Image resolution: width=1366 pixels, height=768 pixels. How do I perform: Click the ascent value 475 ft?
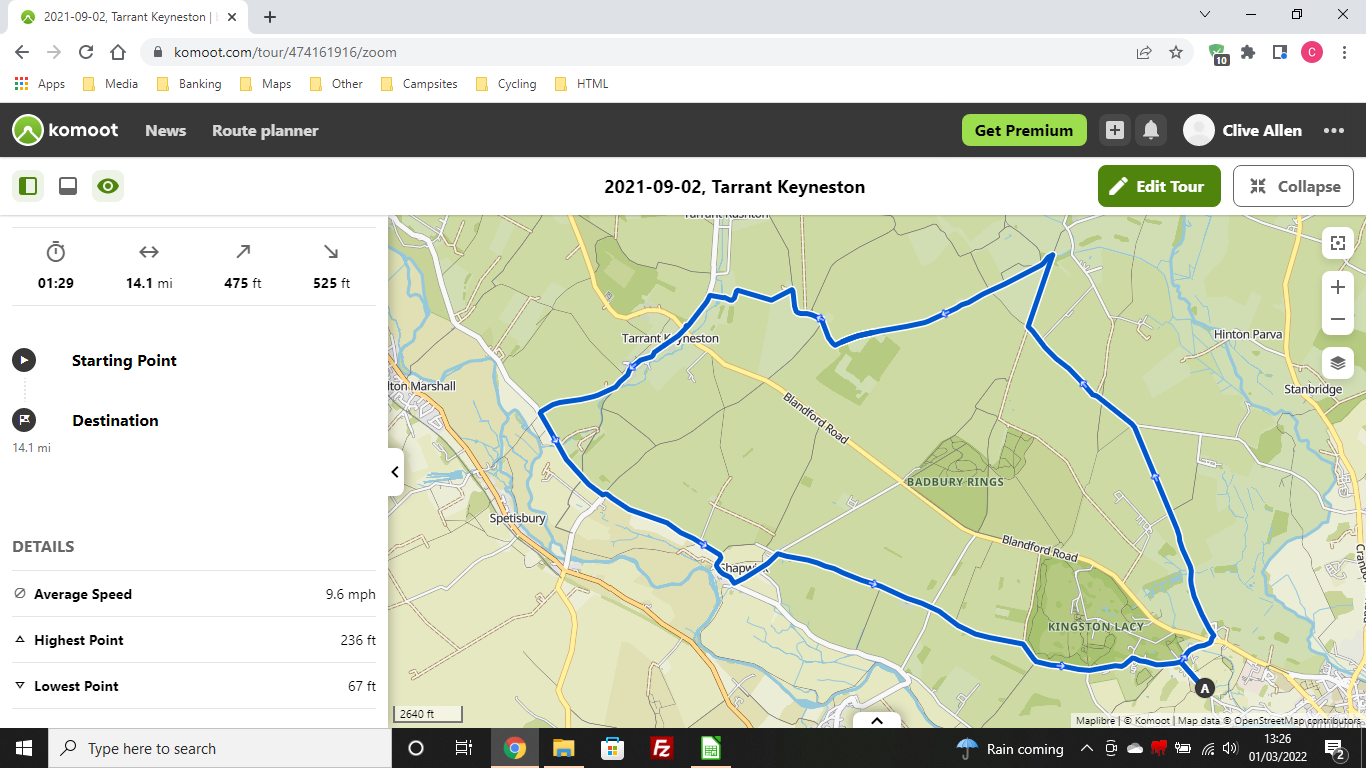[x=243, y=283]
